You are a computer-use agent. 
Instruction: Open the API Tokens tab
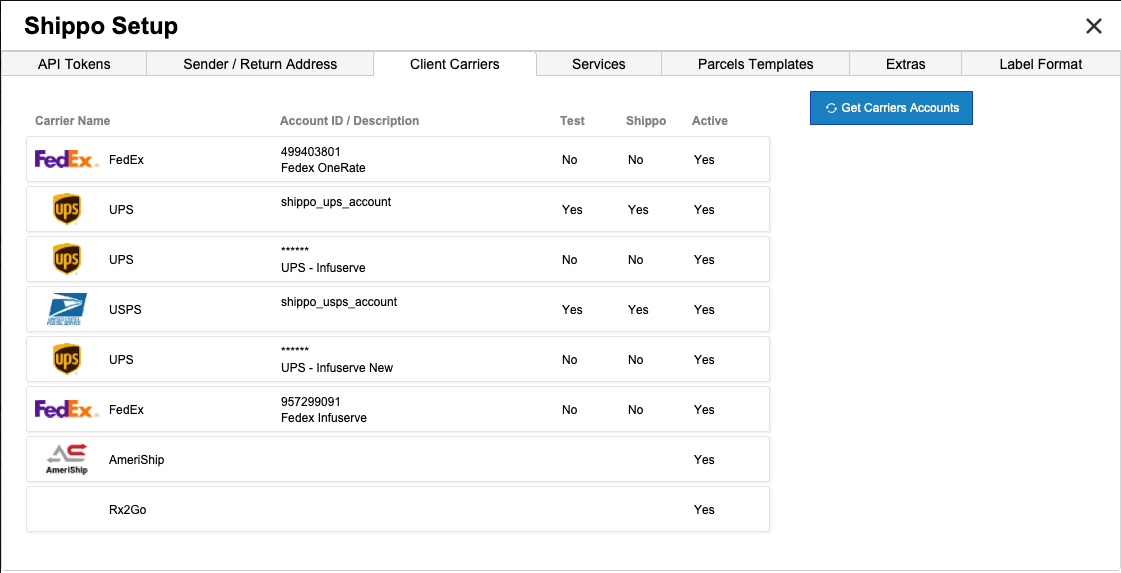(x=74, y=64)
